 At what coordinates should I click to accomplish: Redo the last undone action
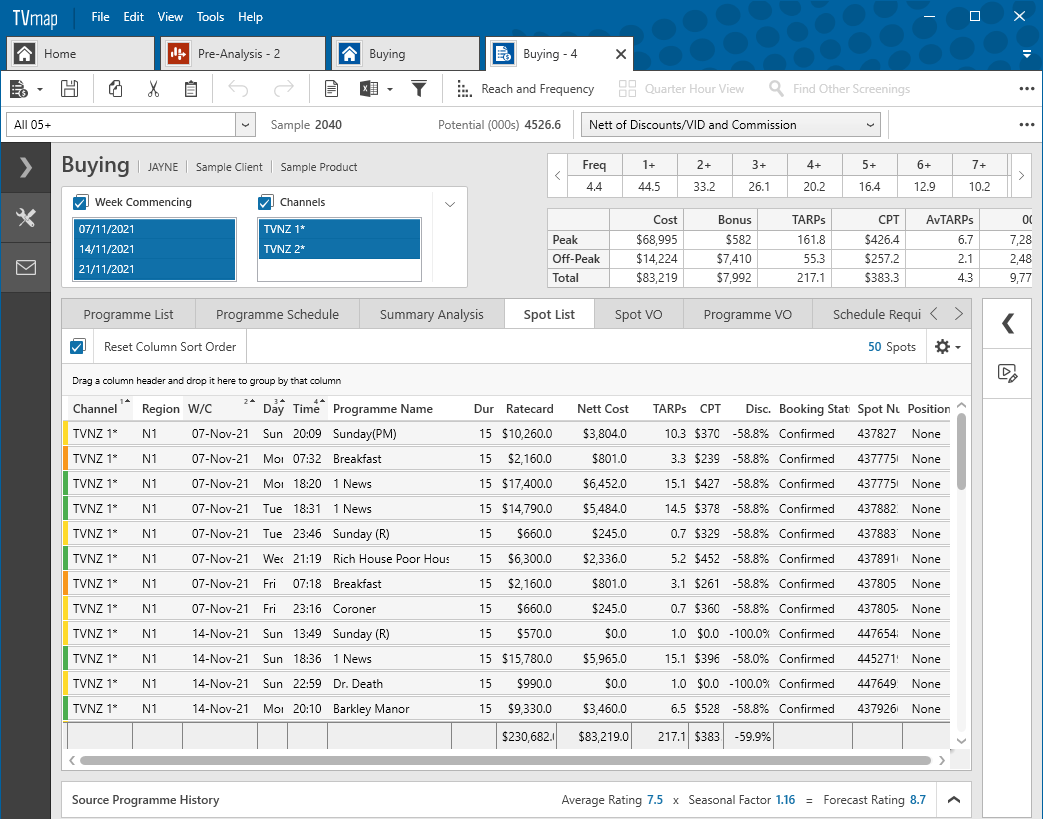pyautogui.click(x=284, y=88)
